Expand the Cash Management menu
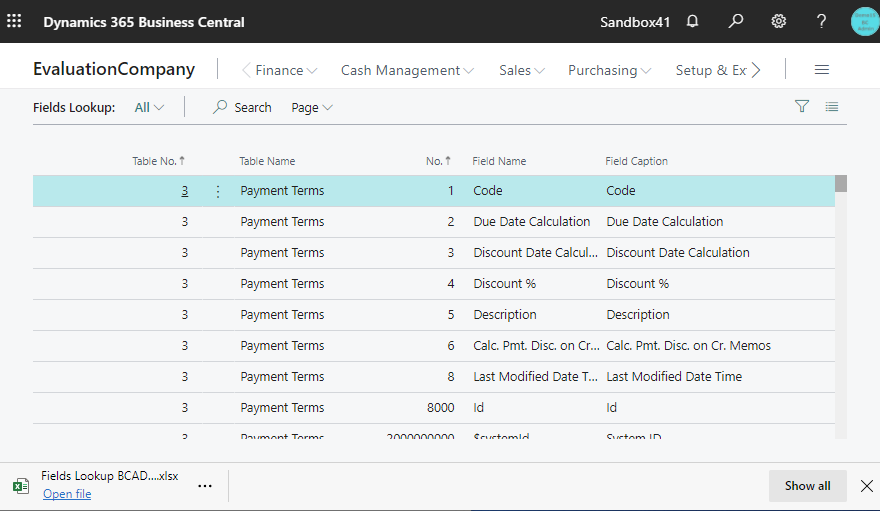880x511 pixels. [407, 70]
